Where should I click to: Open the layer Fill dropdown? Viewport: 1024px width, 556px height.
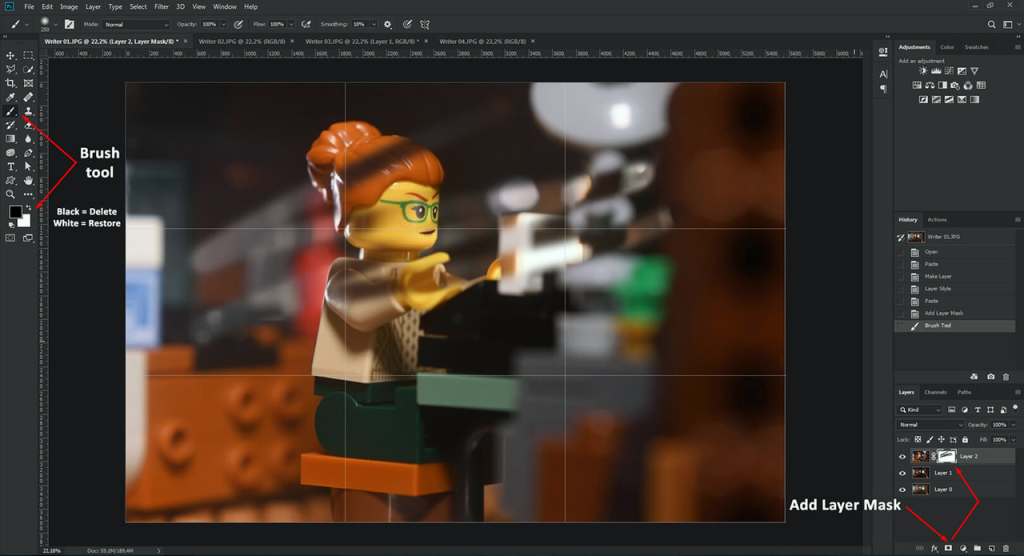click(x=1013, y=440)
